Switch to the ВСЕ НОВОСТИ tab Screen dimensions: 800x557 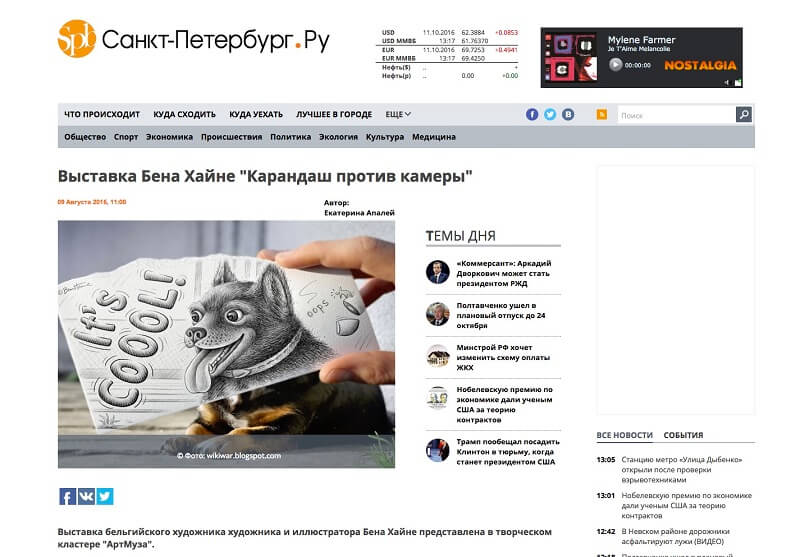(624, 435)
